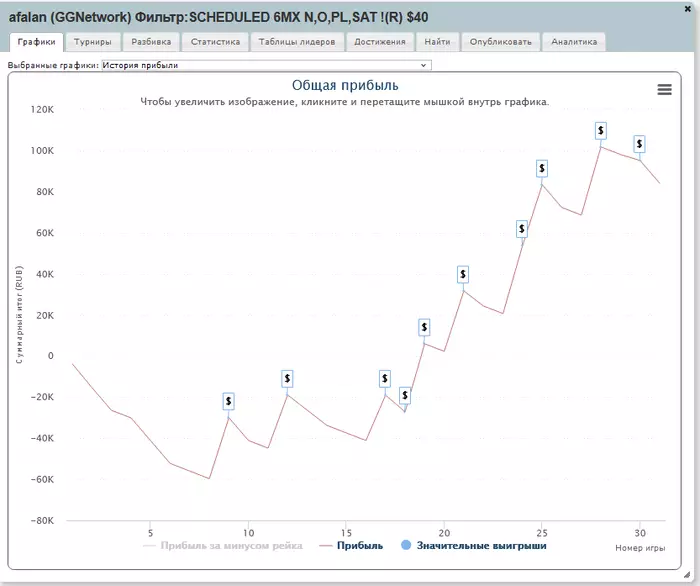Click the dollar marker at game 19
700x586 pixels.
(424, 328)
